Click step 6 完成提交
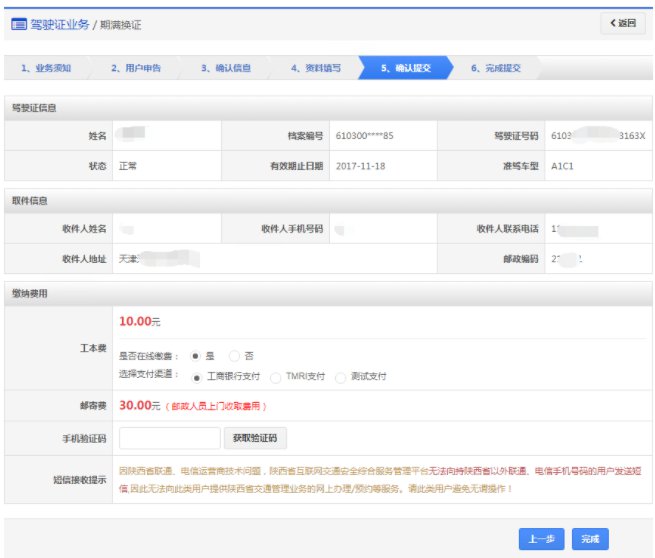The image size is (655, 558). 495,69
